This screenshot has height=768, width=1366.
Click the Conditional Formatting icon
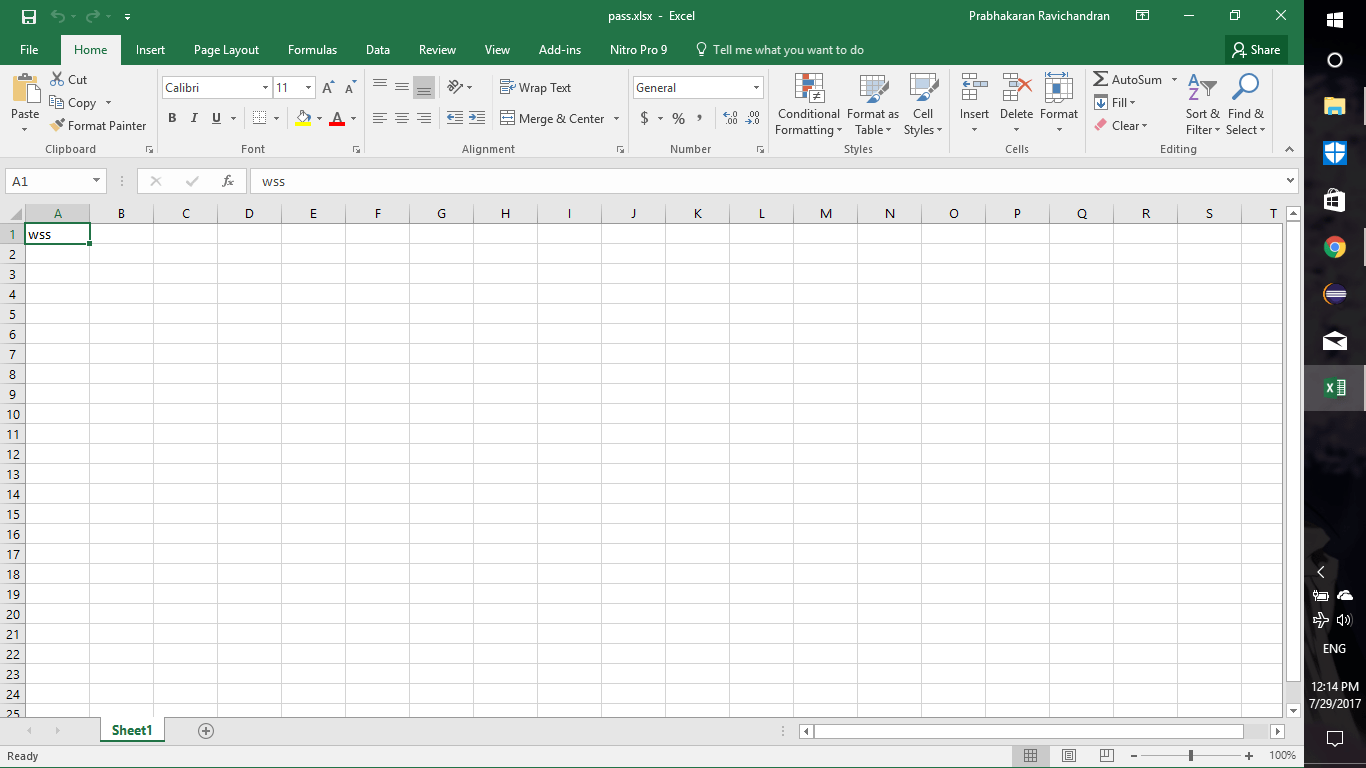808,88
